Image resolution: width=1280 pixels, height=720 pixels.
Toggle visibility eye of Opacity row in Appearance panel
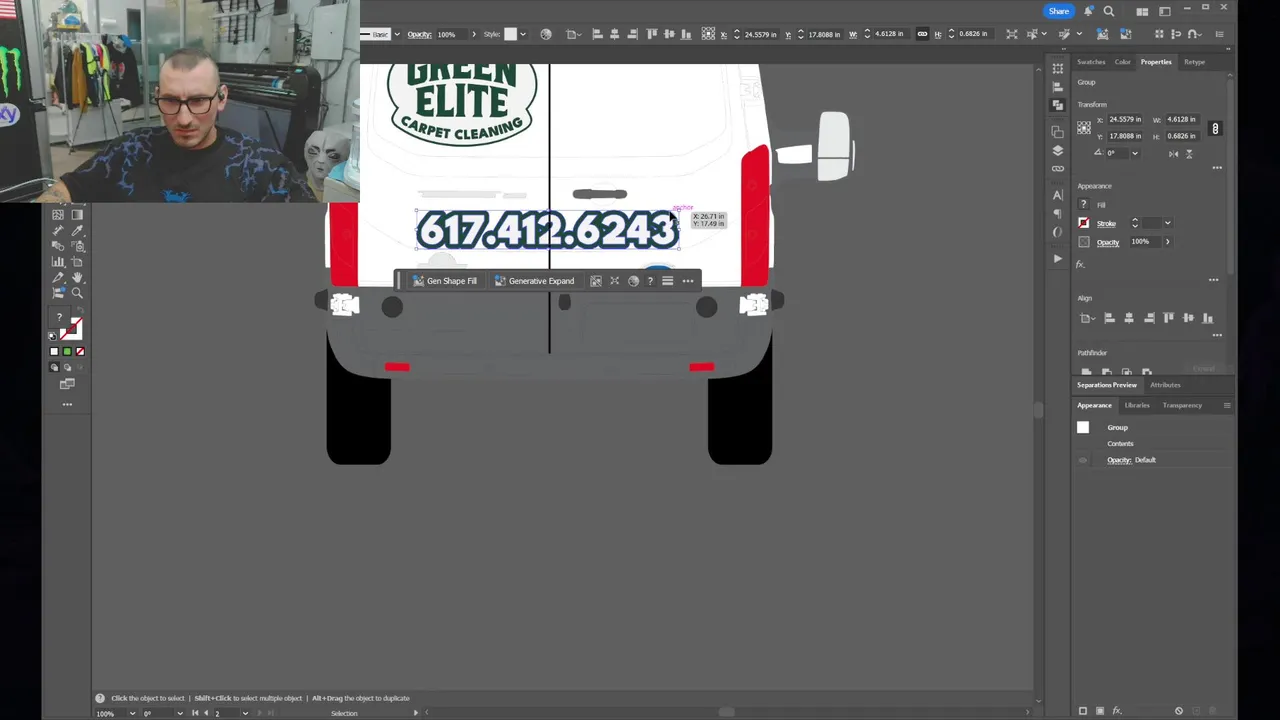click(x=1083, y=460)
